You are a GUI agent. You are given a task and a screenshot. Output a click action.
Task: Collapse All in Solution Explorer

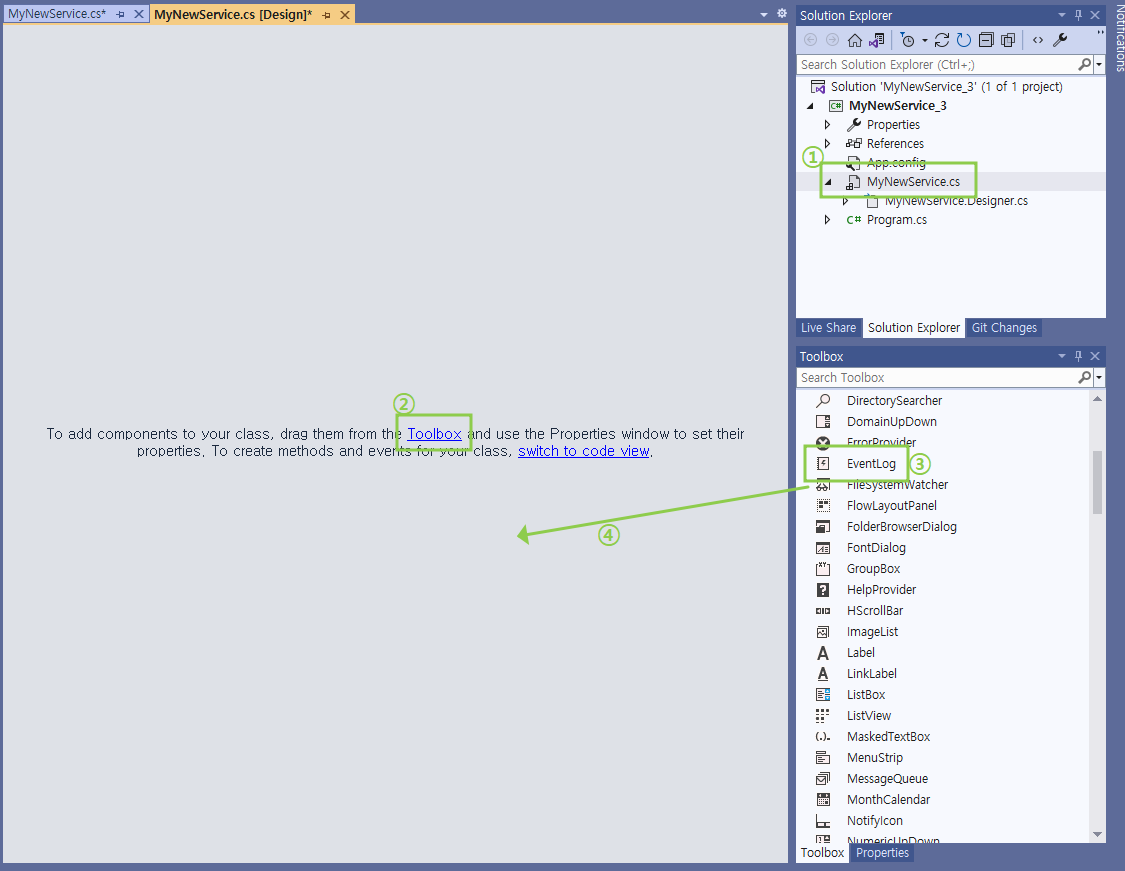pyautogui.click(x=987, y=40)
